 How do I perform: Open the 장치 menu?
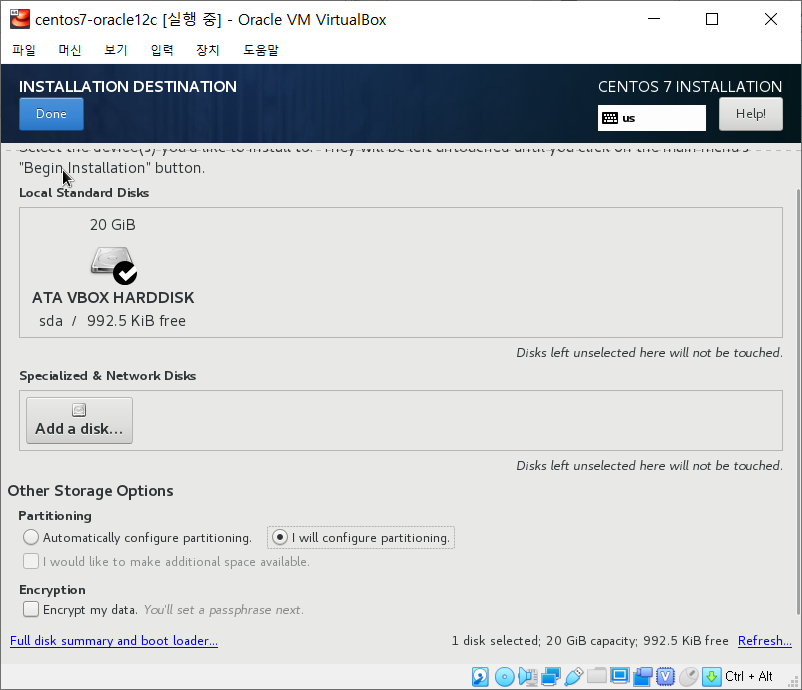pos(208,50)
